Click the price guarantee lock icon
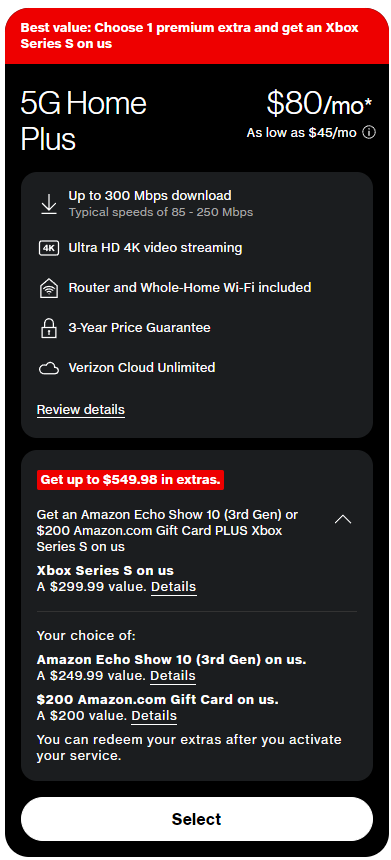 [x=49, y=328]
